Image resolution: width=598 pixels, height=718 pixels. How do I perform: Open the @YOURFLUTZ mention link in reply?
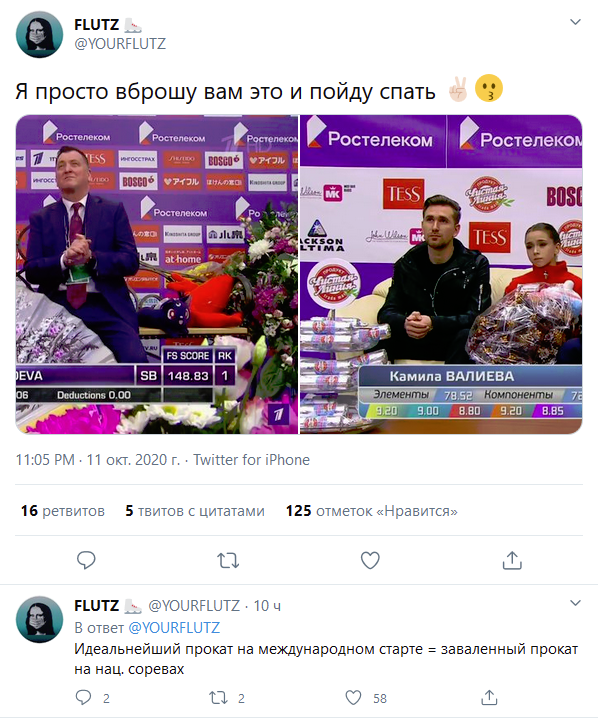point(174,627)
